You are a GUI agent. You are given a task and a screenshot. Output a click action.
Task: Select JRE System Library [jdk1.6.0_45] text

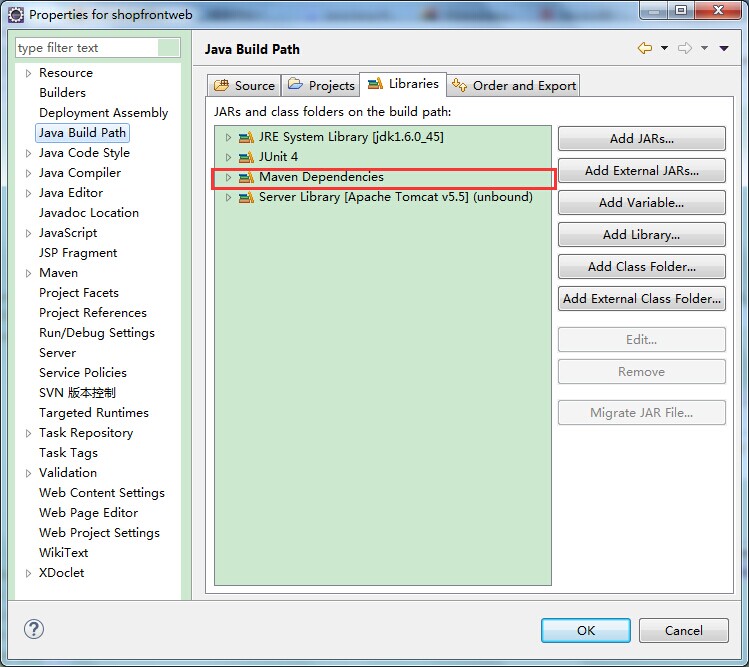pyautogui.click(x=351, y=137)
